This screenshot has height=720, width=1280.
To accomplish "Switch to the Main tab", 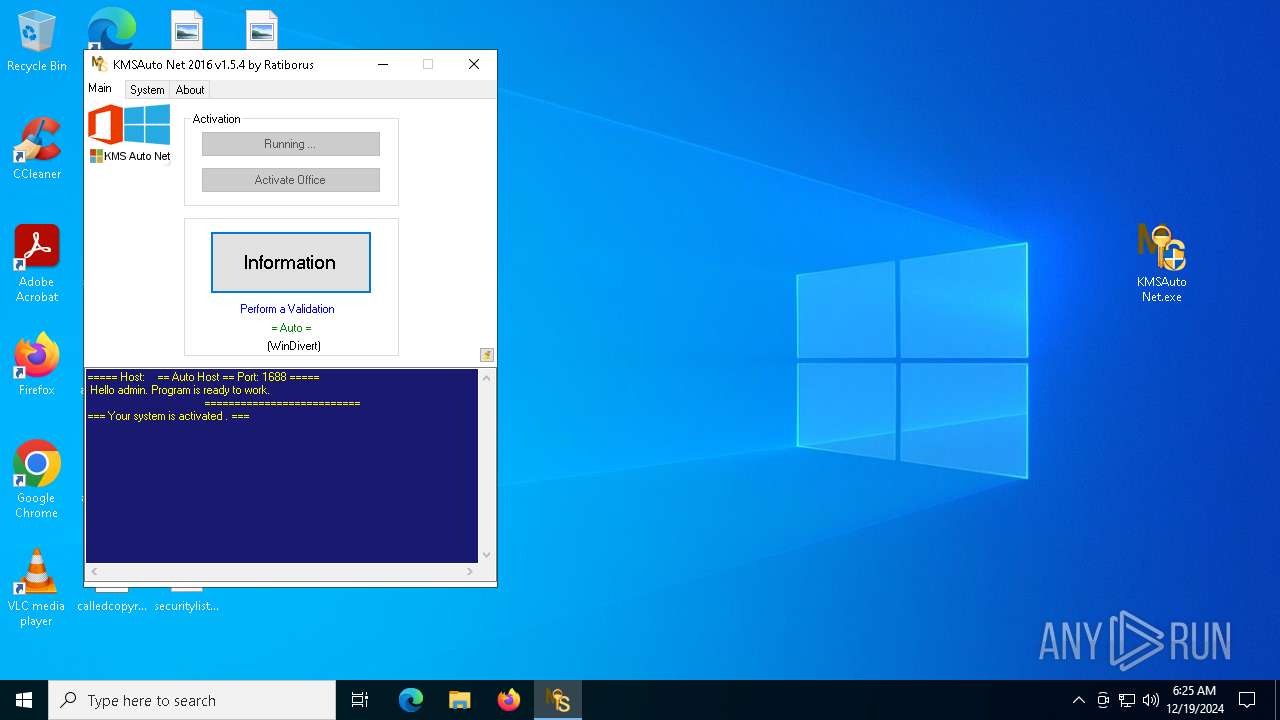I will tap(100, 88).
